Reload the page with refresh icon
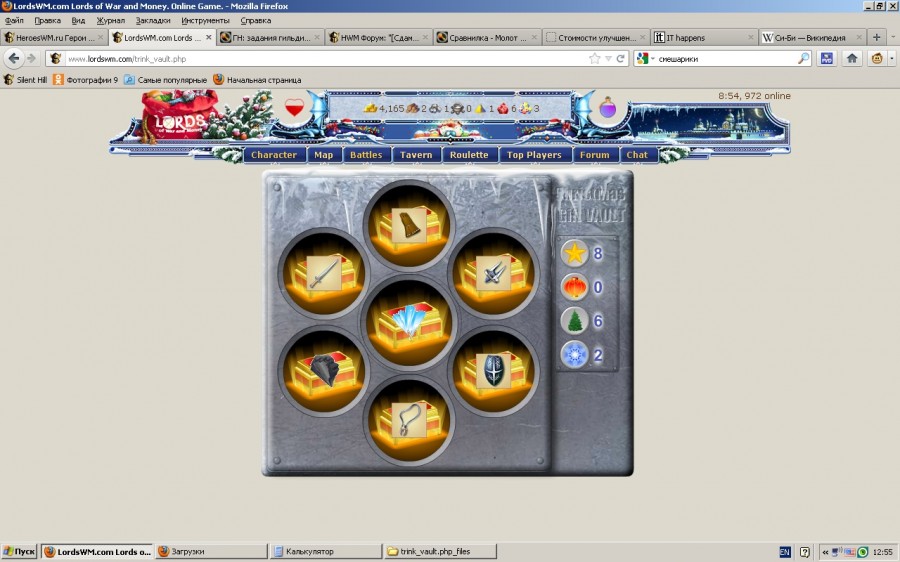 pyautogui.click(x=620, y=59)
